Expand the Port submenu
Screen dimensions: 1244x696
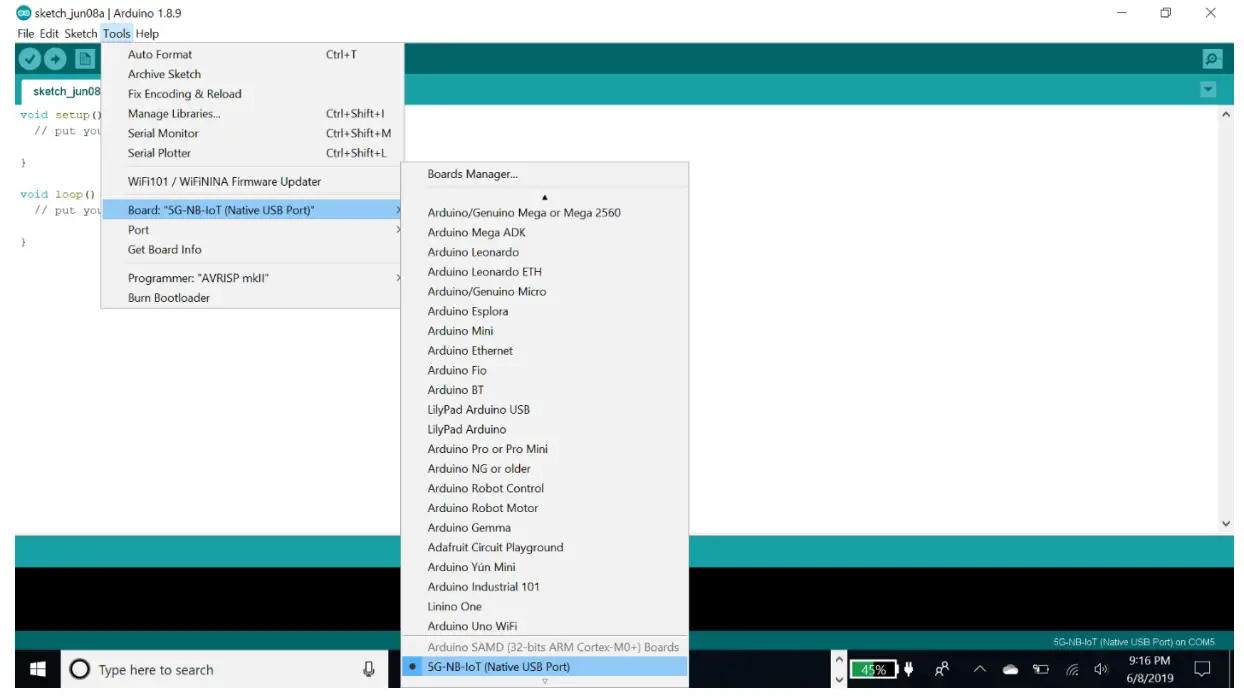[138, 229]
